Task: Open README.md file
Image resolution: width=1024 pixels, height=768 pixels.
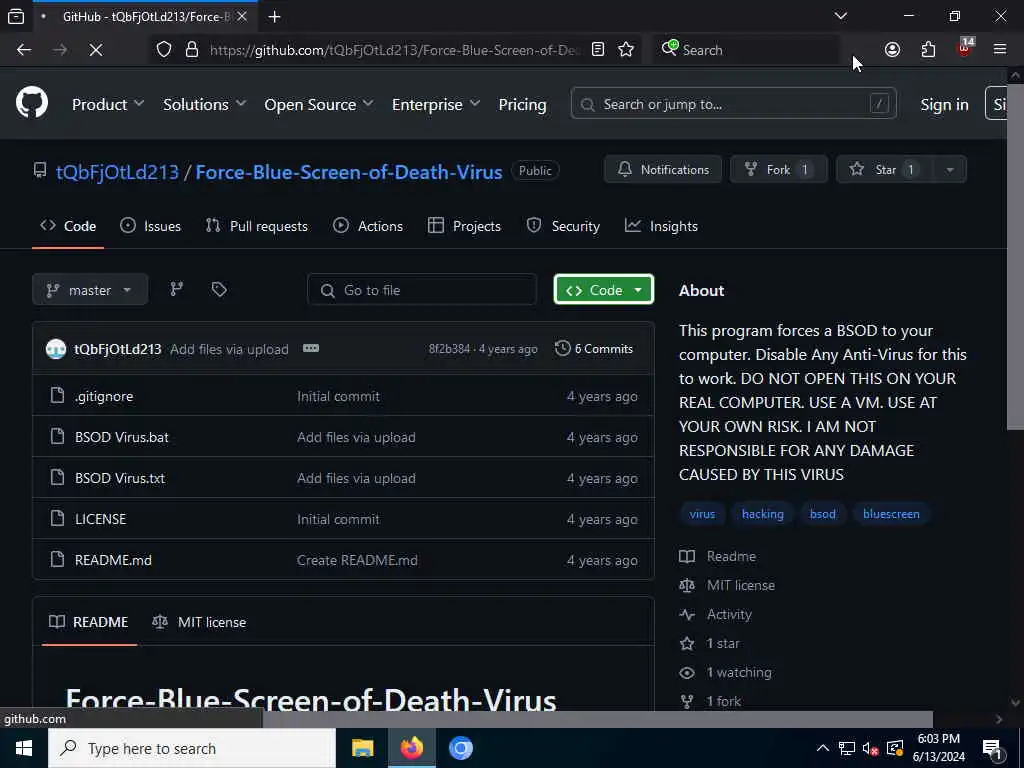Action: 113,560
